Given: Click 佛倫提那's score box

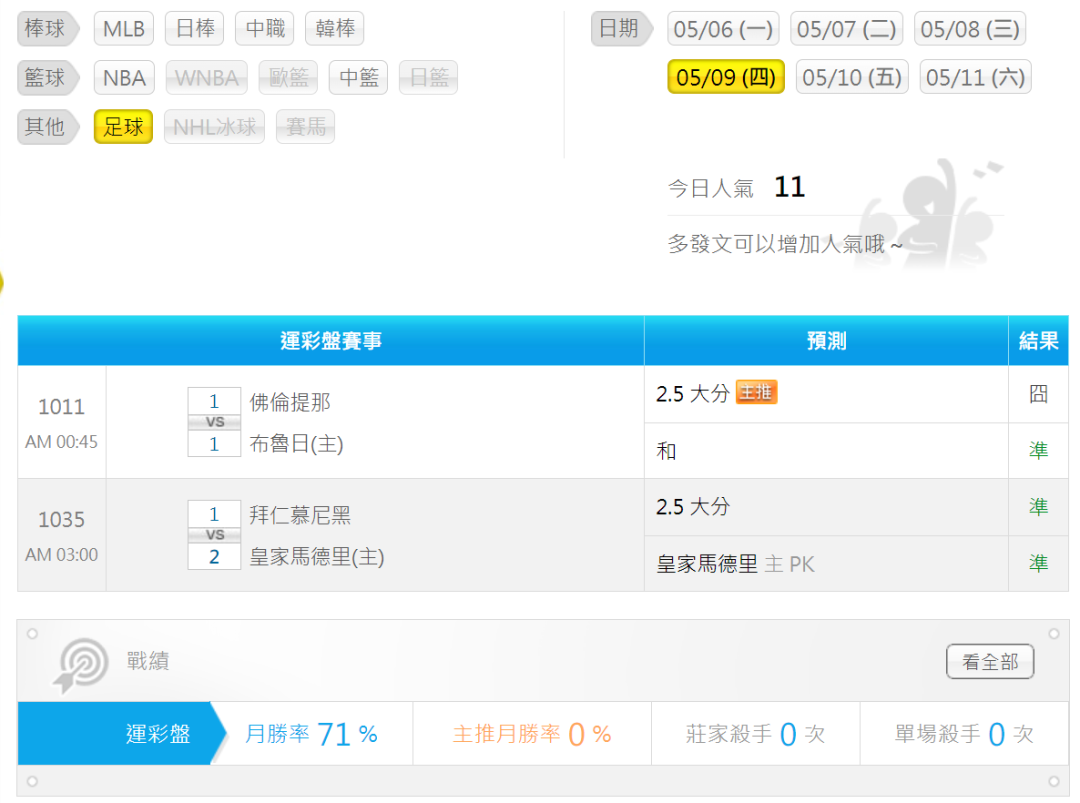Looking at the screenshot, I should 214,401.
